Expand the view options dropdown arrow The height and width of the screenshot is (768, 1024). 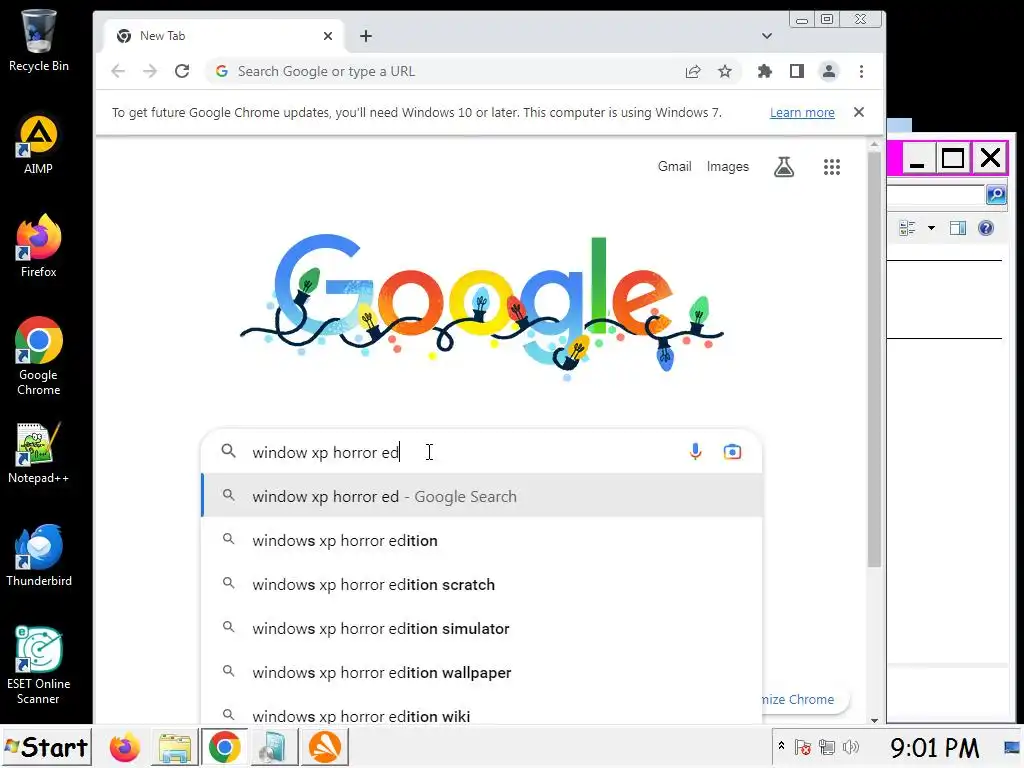tap(931, 228)
